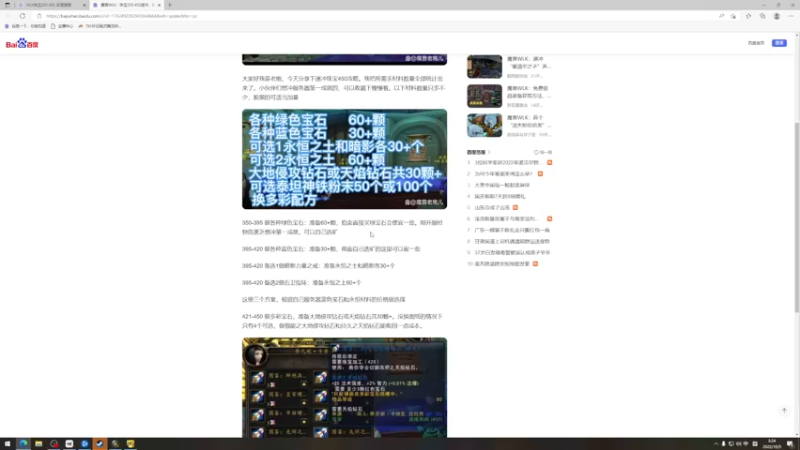This screenshot has width=800, height=450.
Task: Open the browser settings ellipsis menu
Action: (791, 16)
